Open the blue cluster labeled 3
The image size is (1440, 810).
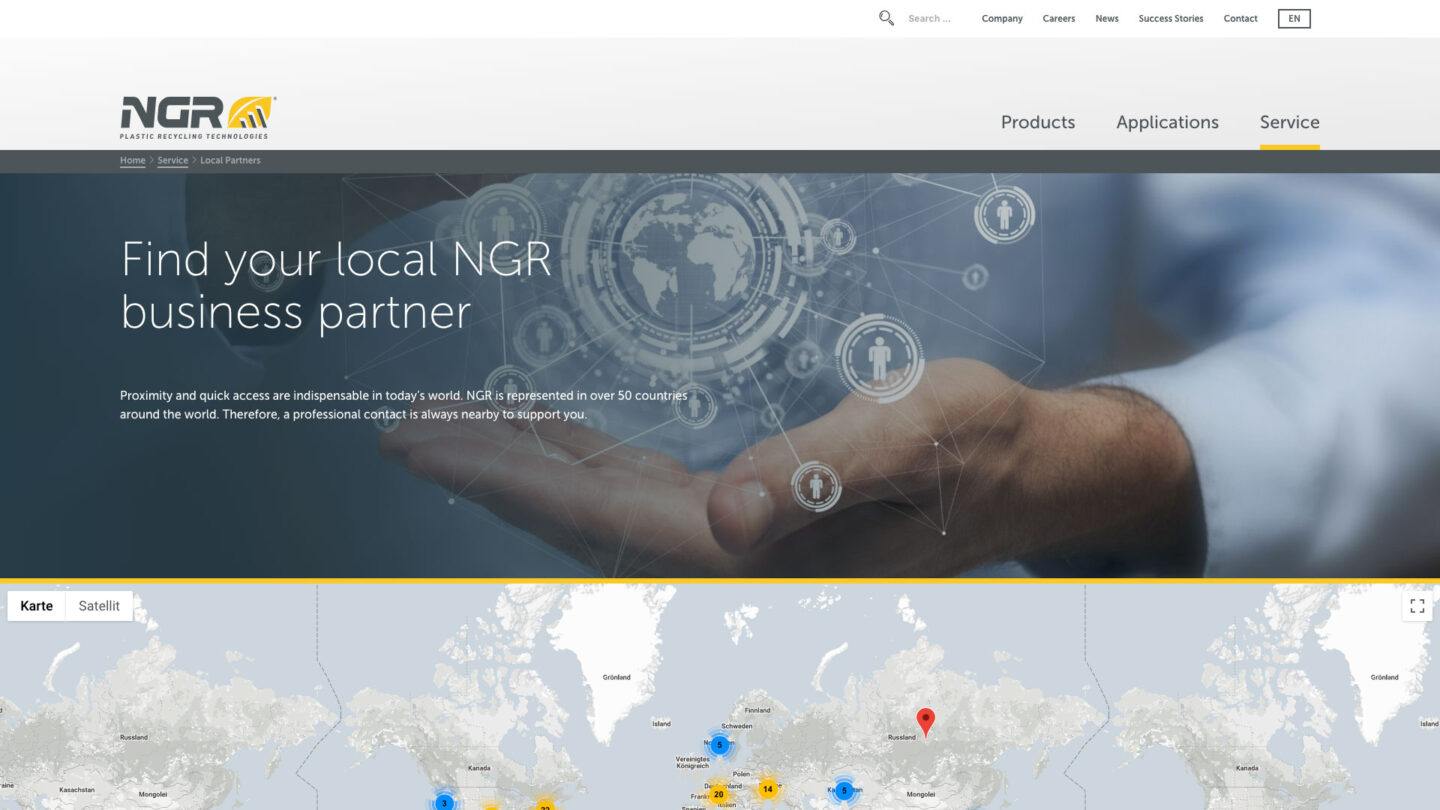pyautogui.click(x=444, y=802)
